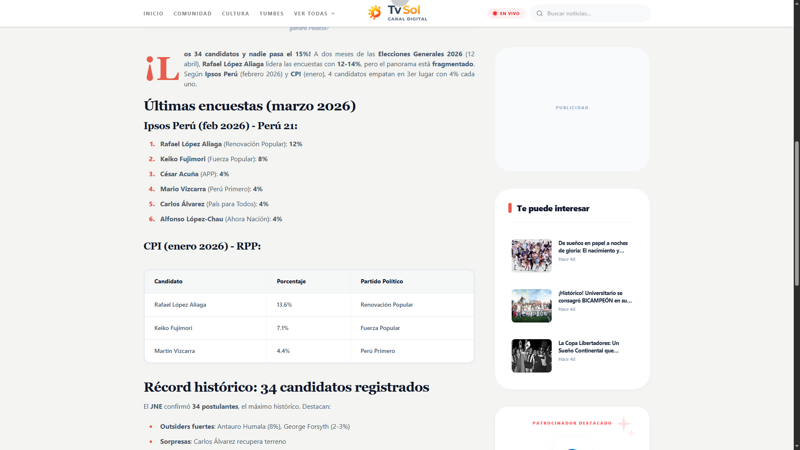The width and height of the screenshot is (800, 450).
Task: Click the page vertical scrollbar thumb
Action: 796,213
